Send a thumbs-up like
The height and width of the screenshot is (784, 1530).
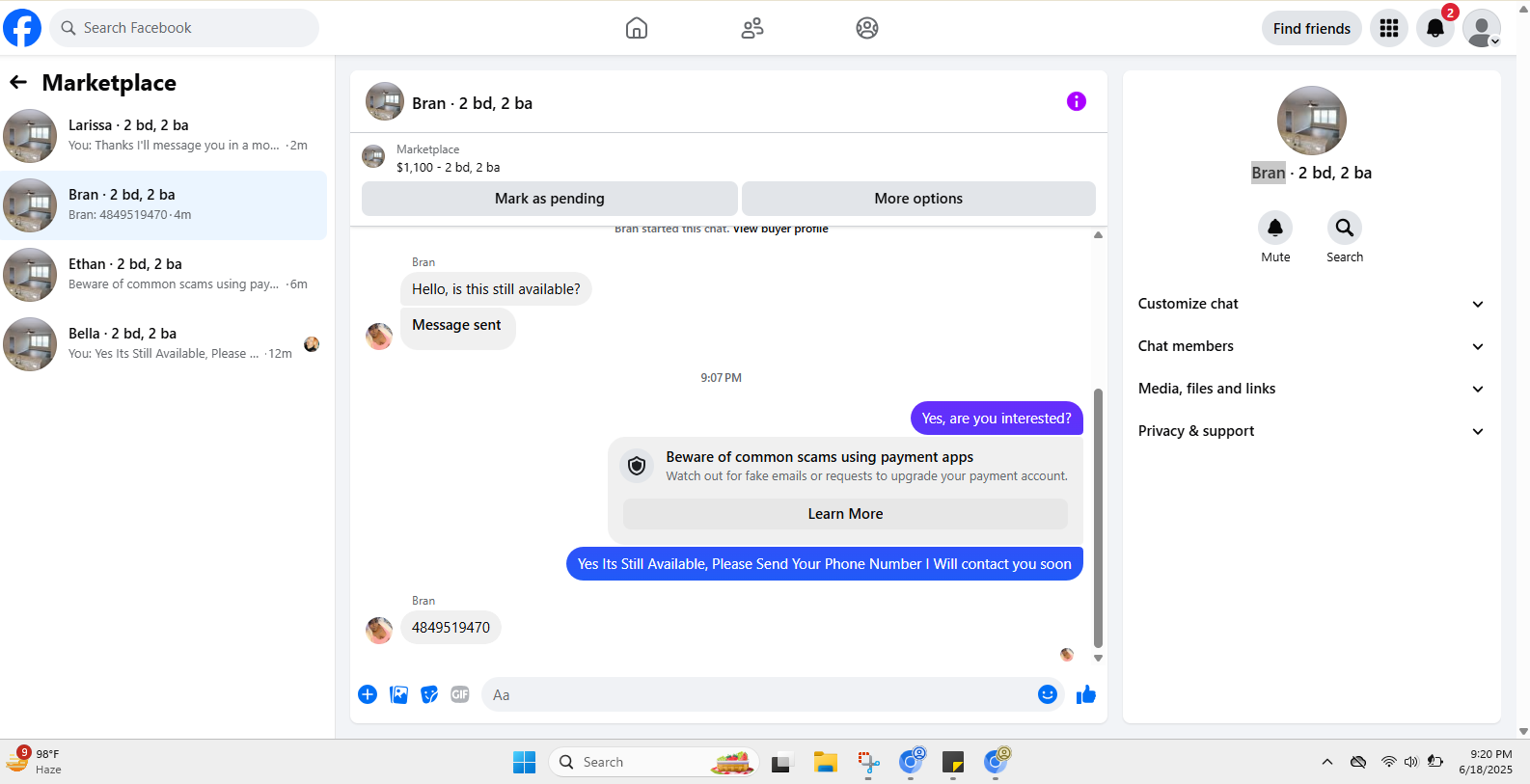[1086, 694]
